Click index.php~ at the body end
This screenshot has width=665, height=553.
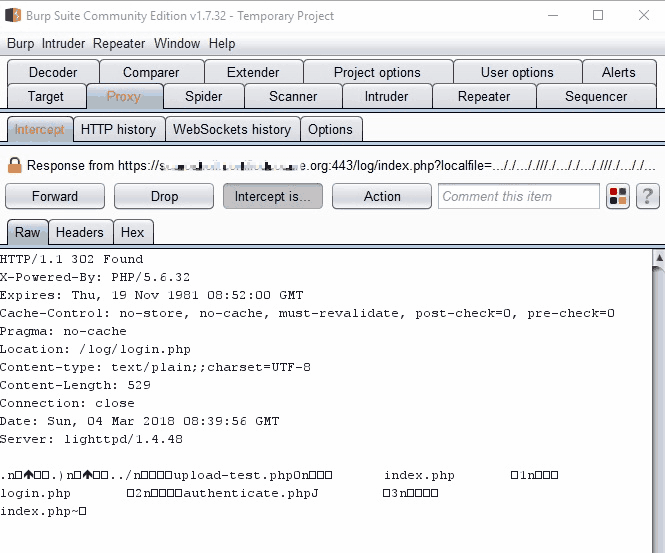click(x=43, y=511)
